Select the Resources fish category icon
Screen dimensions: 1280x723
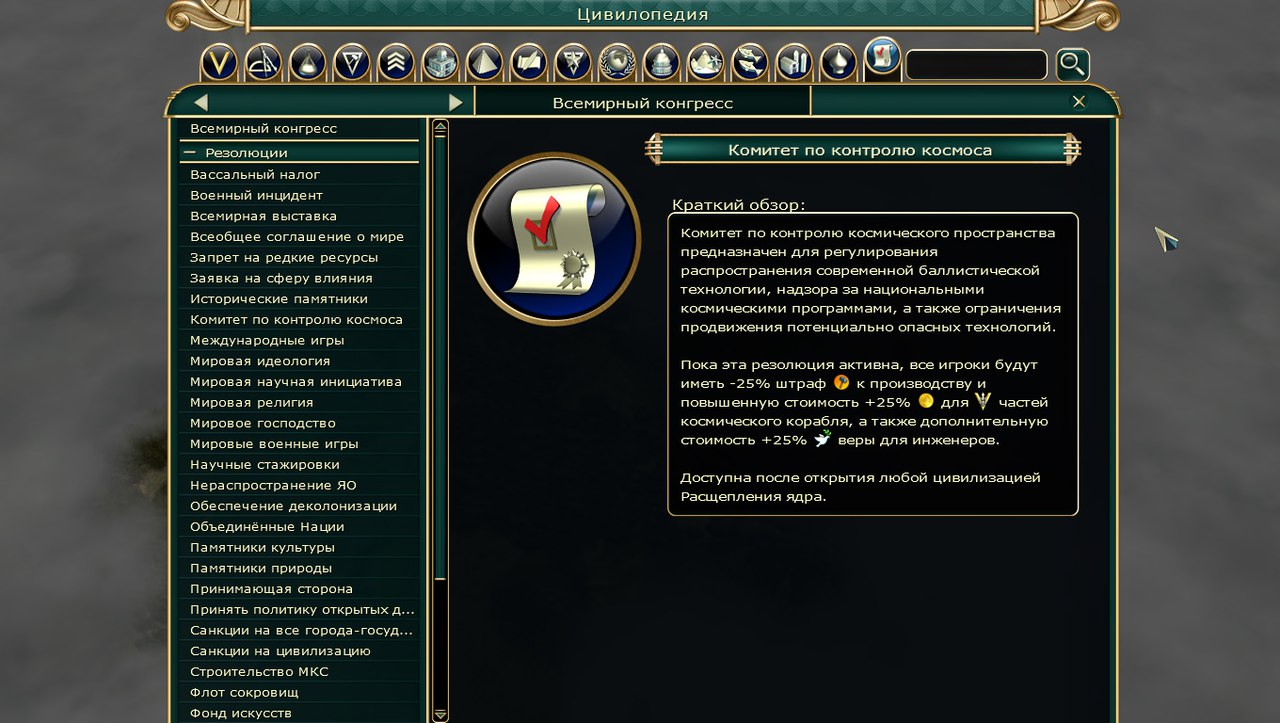pyautogui.click(x=750, y=63)
